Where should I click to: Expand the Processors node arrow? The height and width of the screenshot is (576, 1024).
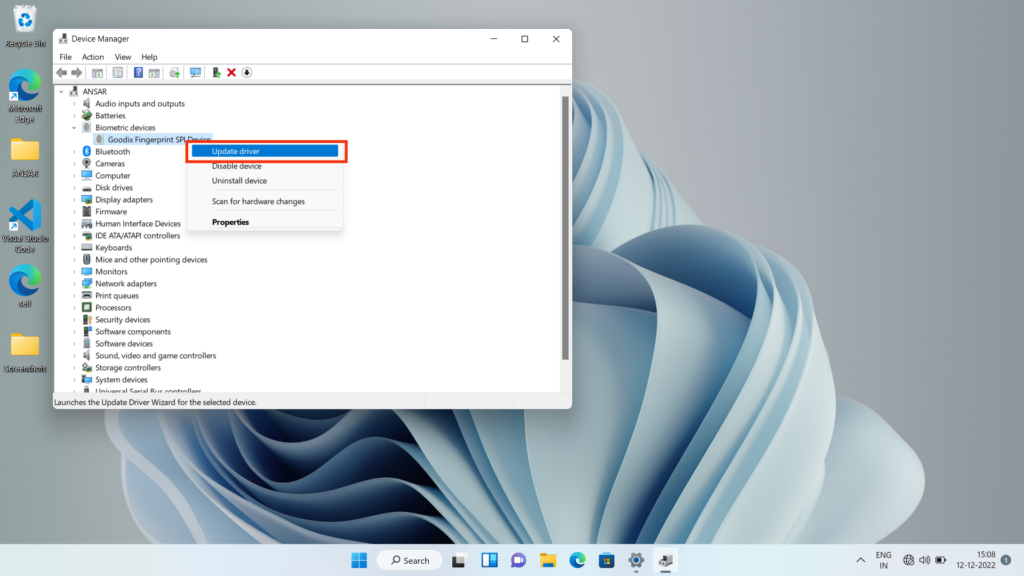point(74,308)
